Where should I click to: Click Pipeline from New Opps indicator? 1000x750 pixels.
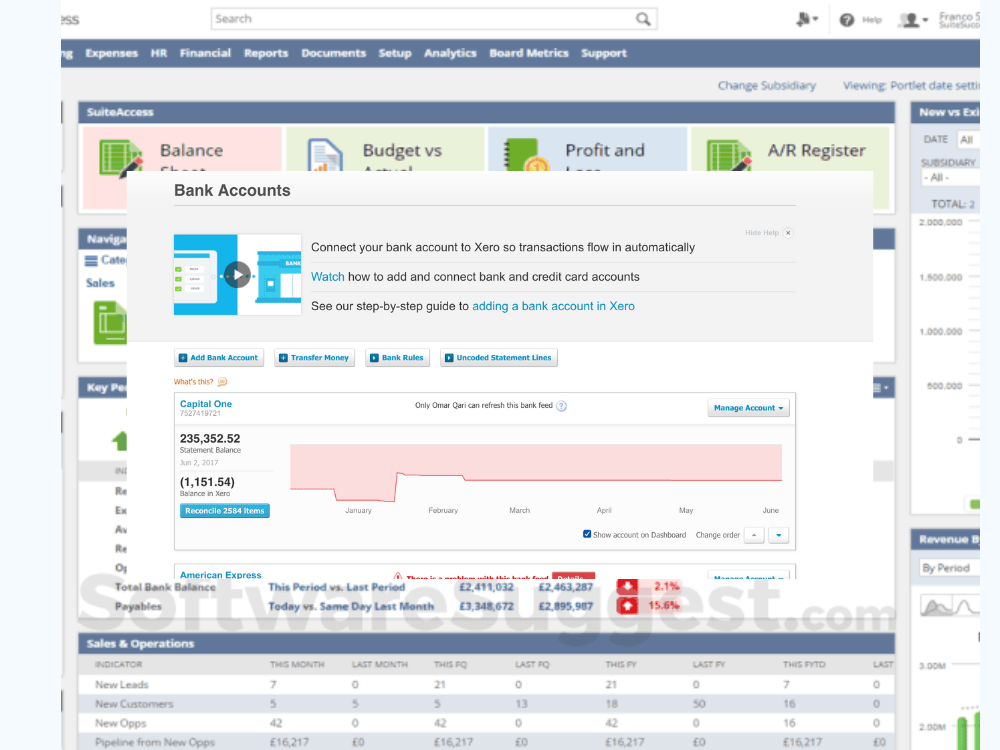coord(155,742)
